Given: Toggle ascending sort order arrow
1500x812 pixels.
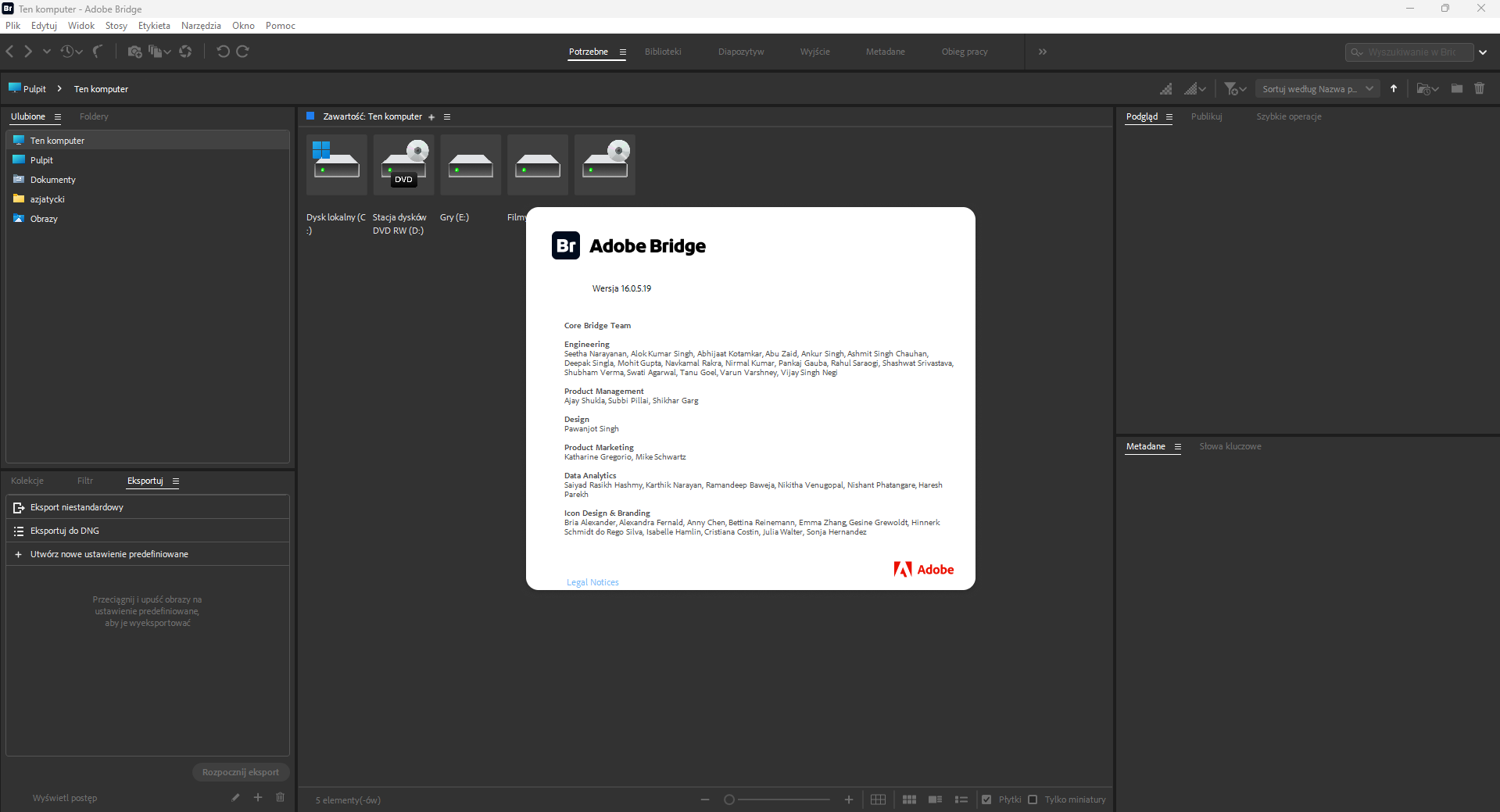Looking at the screenshot, I should pos(1394,89).
